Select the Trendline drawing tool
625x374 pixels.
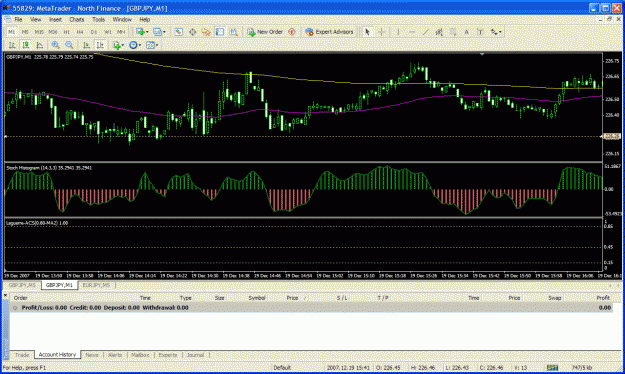click(x=425, y=32)
